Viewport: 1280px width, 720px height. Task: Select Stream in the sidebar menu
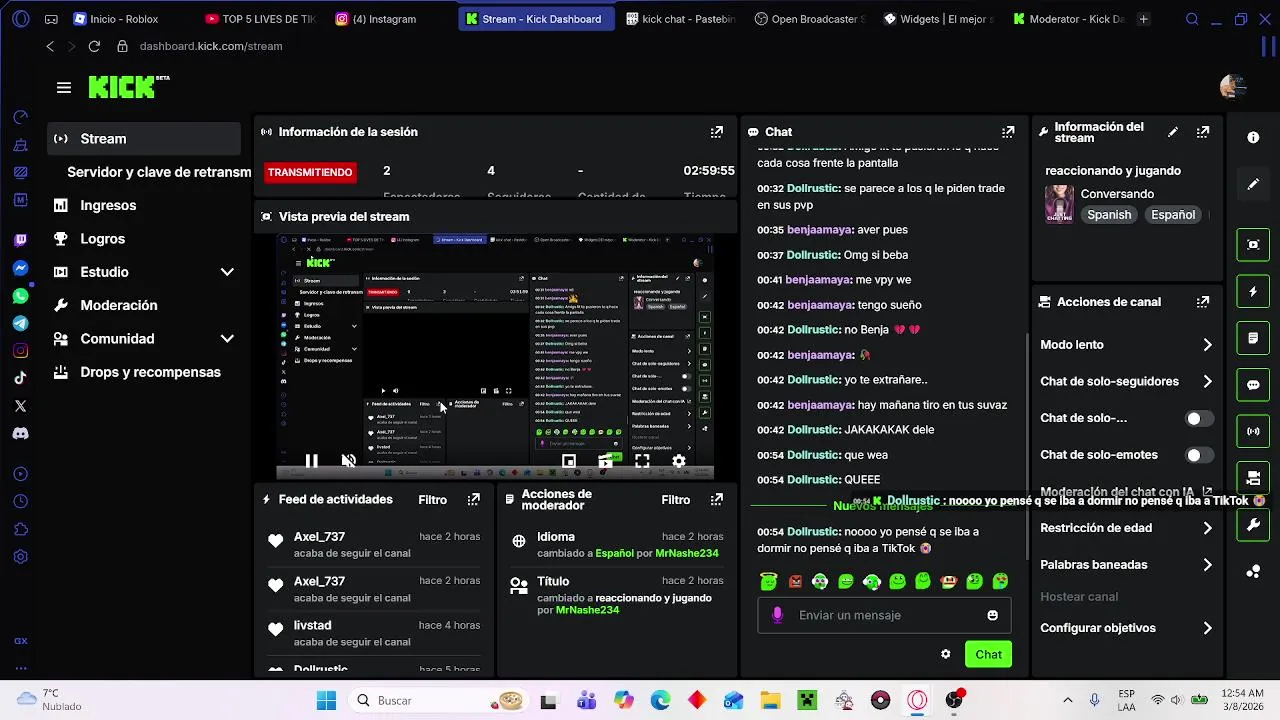click(x=145, y=139)
